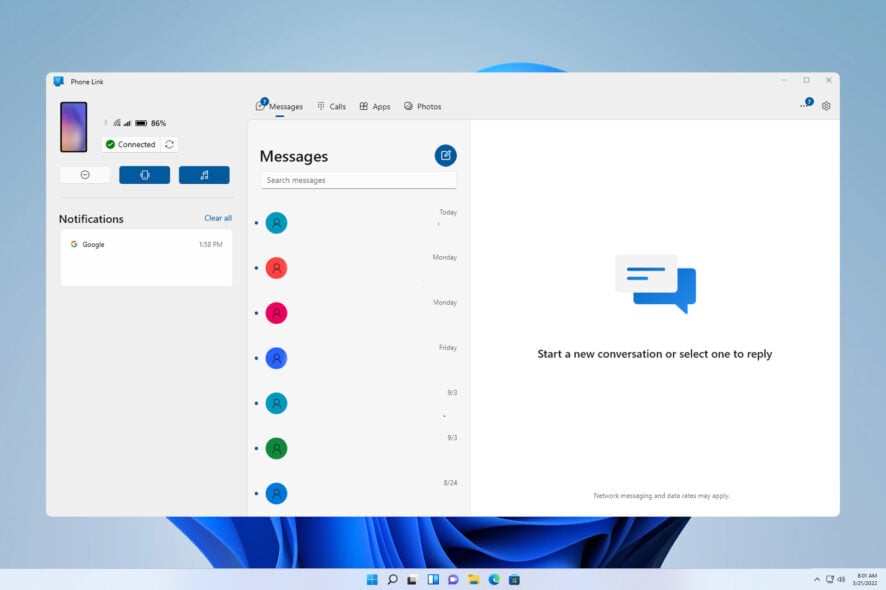Click the network icon in system tray

(x=829, y=579)
